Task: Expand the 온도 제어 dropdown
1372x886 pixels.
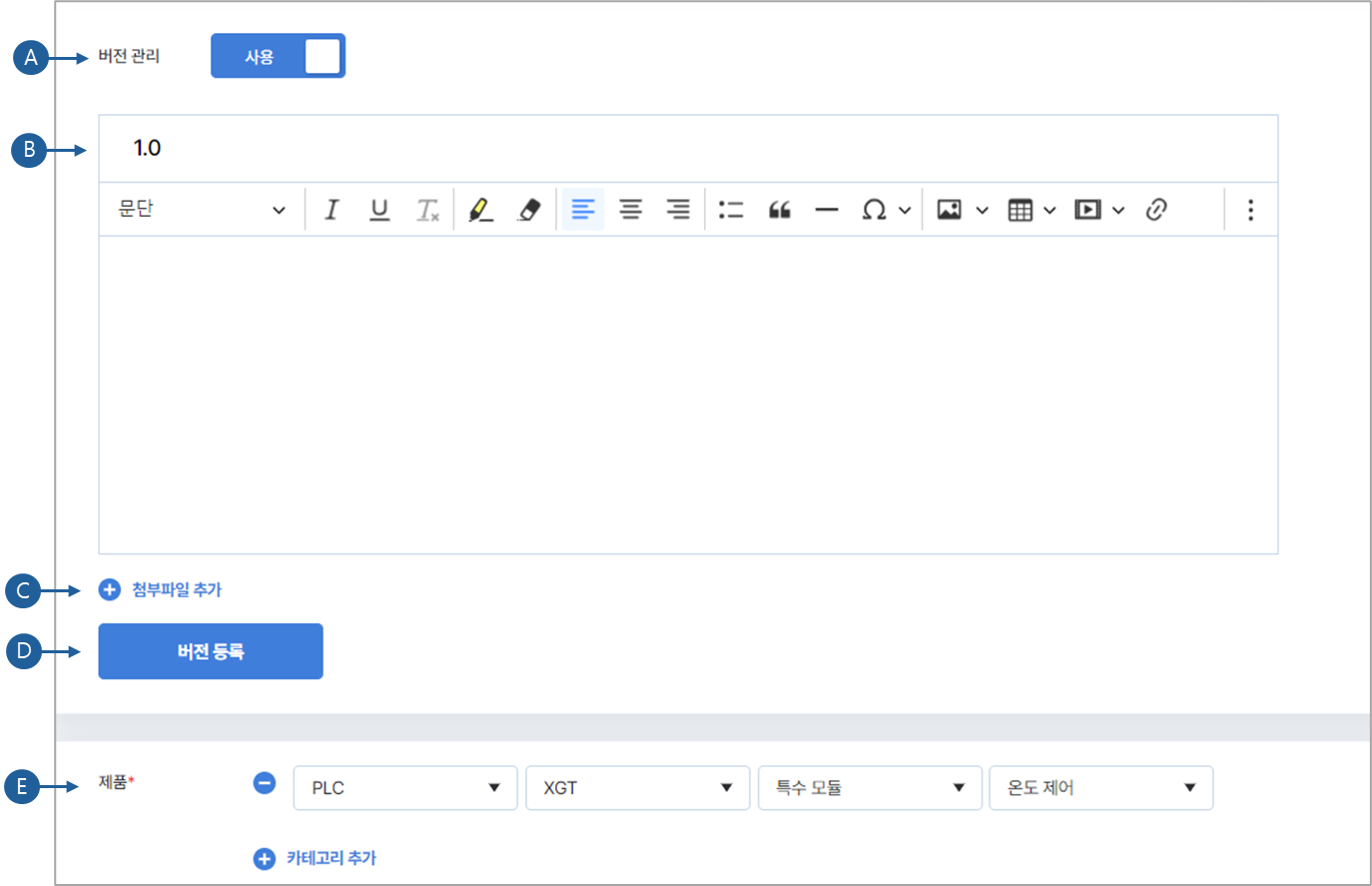Action: (1100, 788)
